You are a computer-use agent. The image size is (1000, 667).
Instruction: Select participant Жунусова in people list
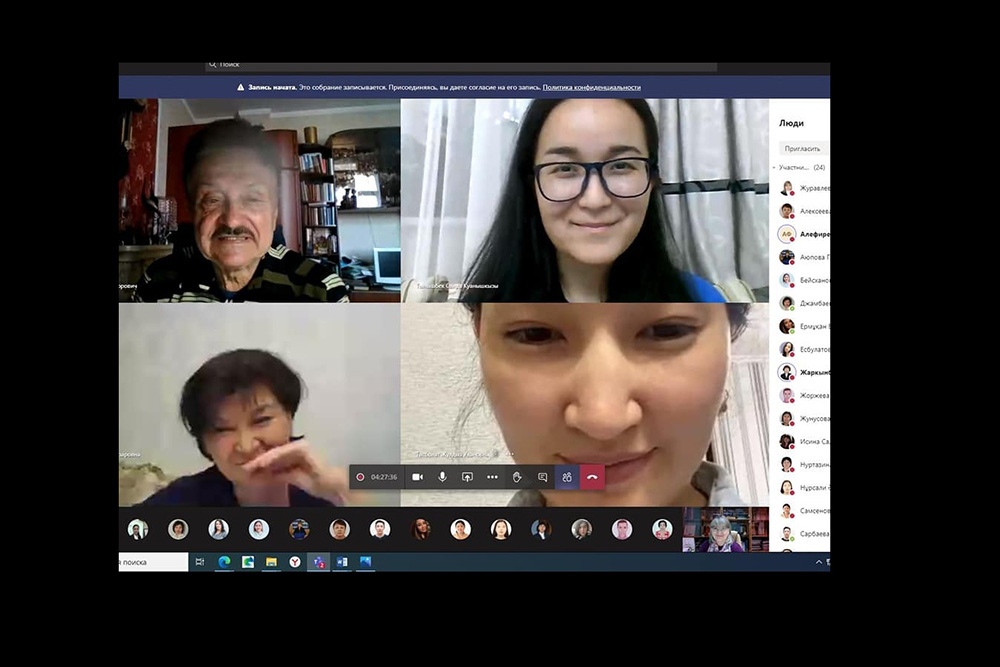804,418
